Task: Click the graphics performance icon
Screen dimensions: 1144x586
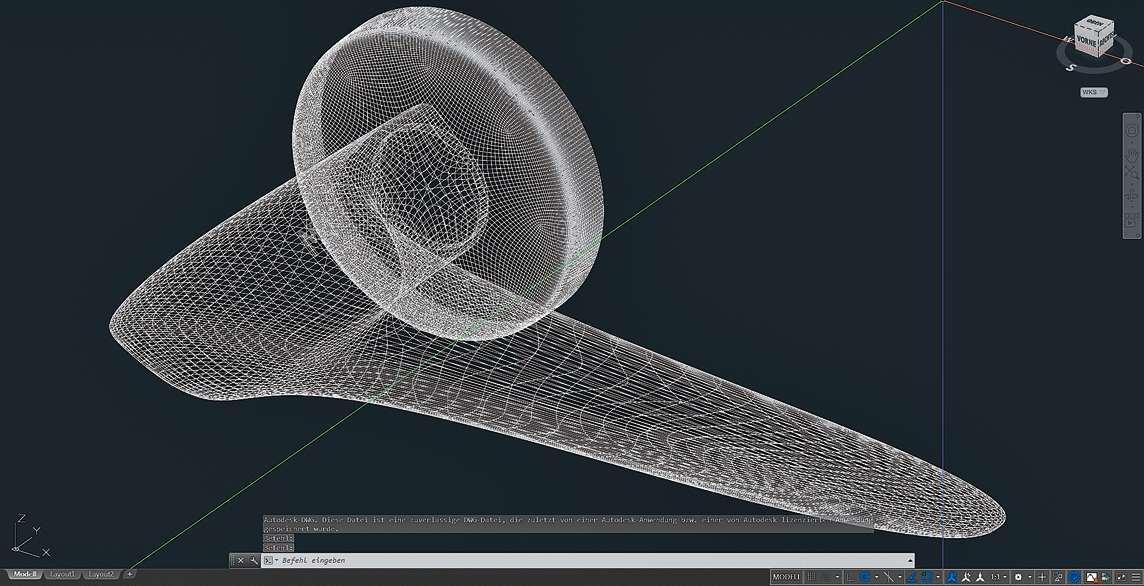Action: point(1093,577)
